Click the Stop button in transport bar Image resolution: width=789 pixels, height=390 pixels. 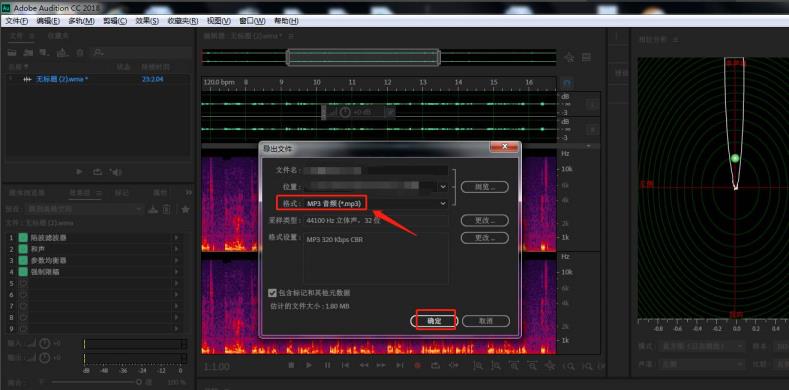[x=291, y=365]
